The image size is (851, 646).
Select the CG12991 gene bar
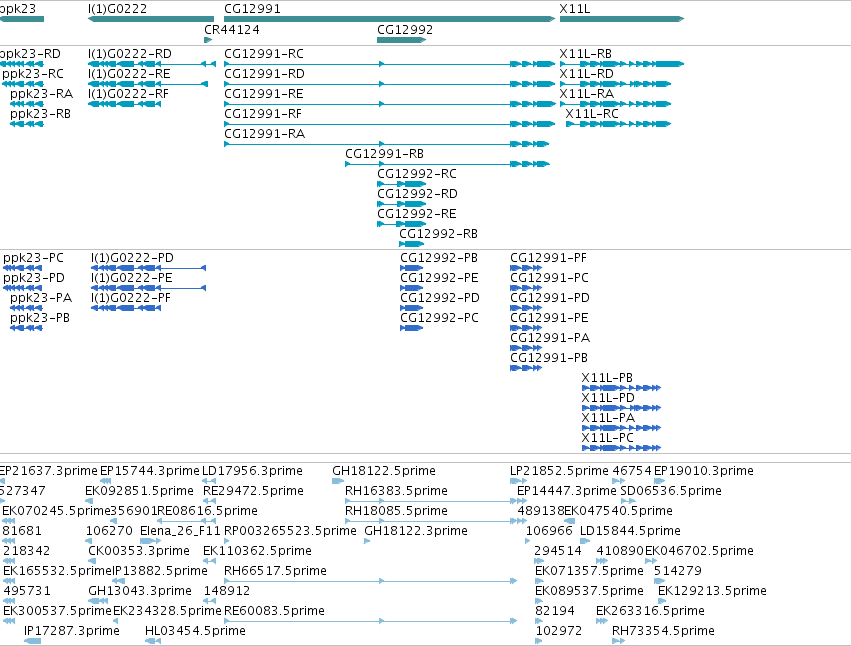(390, 19)
